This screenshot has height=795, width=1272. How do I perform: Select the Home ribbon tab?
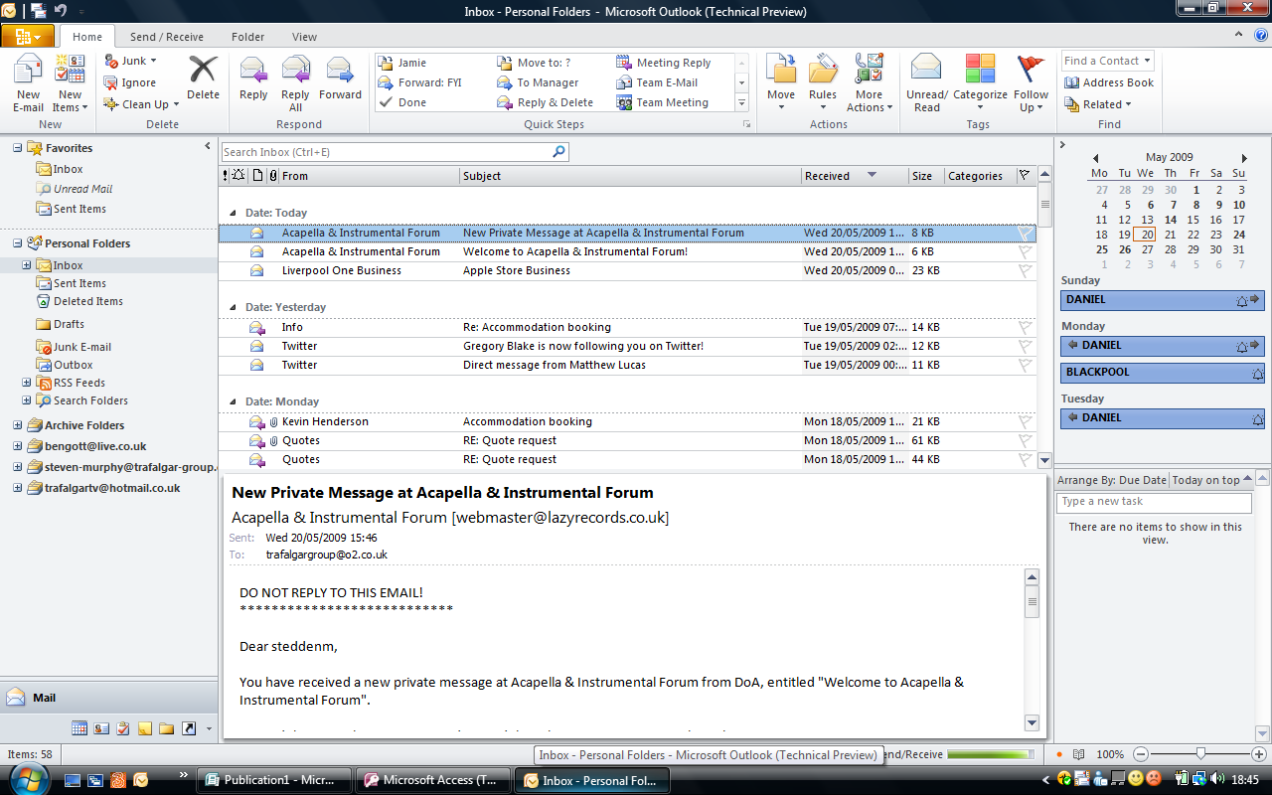87,37
